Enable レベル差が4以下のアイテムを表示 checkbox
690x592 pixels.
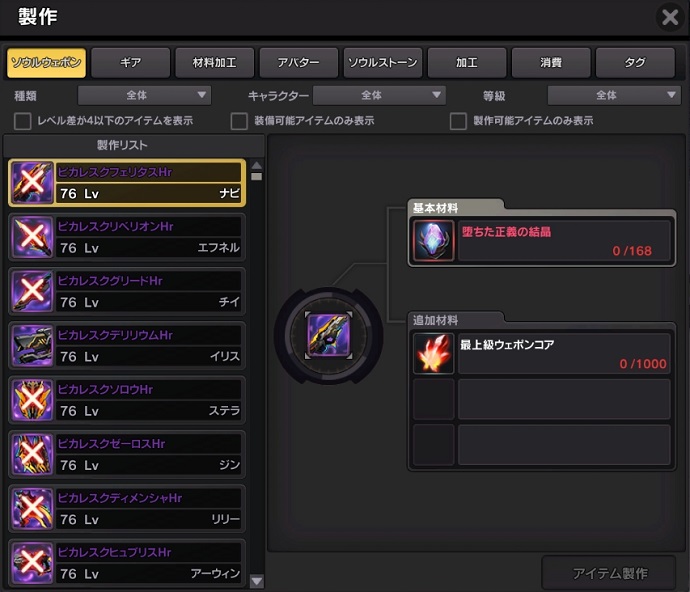tap(22, 121)
